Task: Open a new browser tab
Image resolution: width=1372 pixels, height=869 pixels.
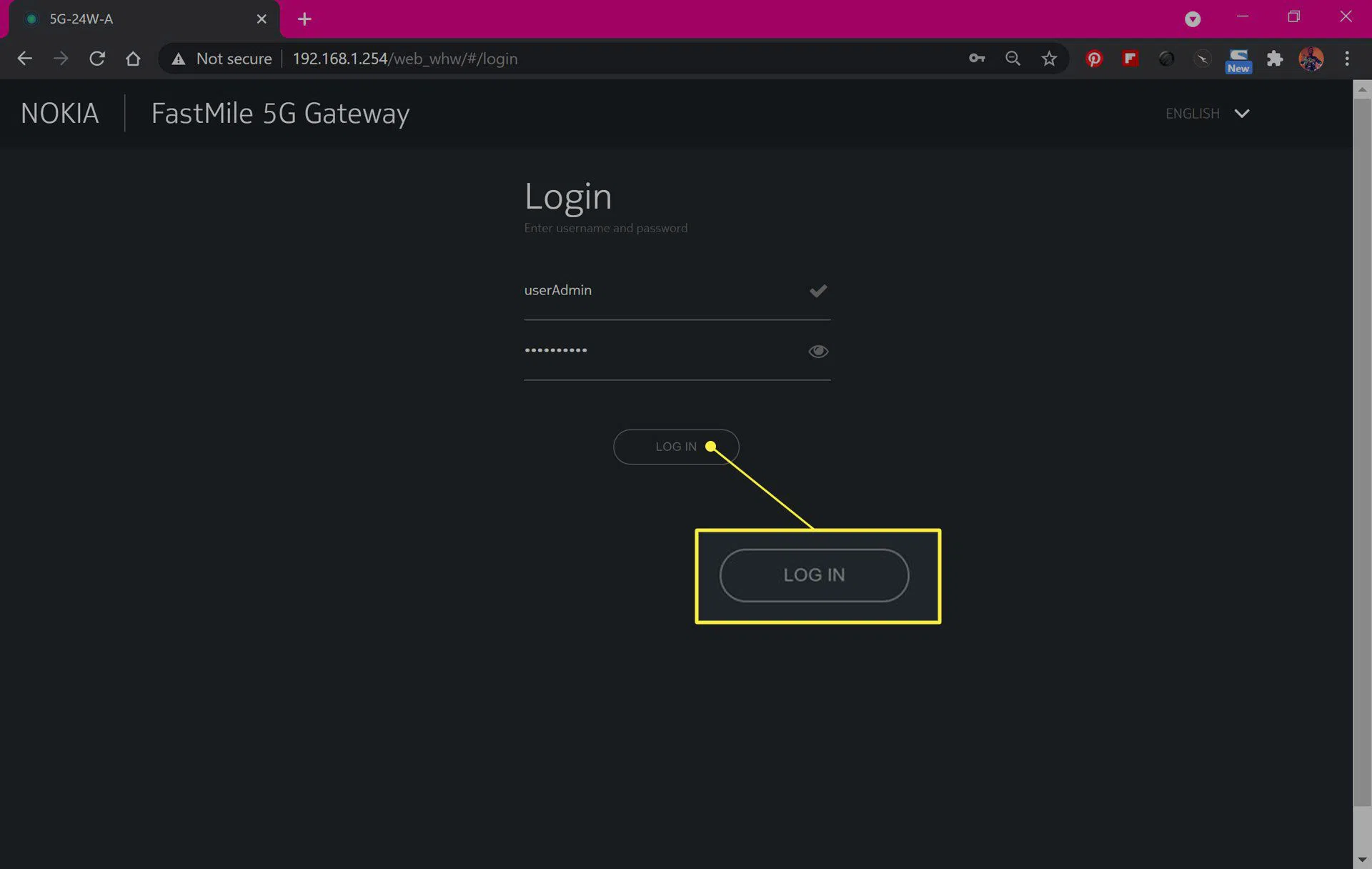Action: click(x=304, y=19)
